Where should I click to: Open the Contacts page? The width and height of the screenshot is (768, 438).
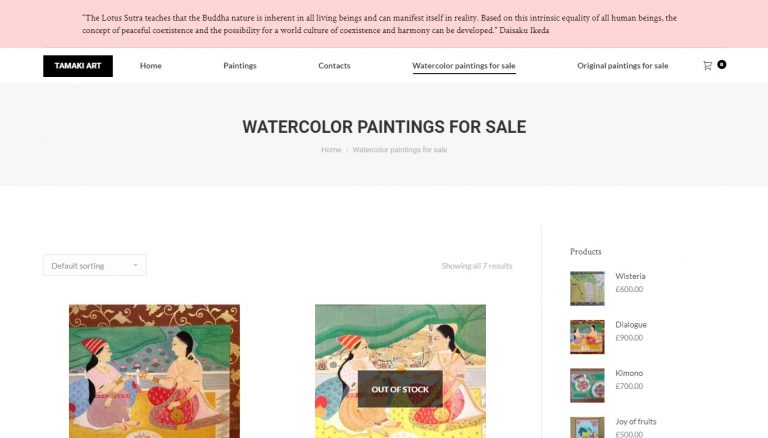[334, 66]
